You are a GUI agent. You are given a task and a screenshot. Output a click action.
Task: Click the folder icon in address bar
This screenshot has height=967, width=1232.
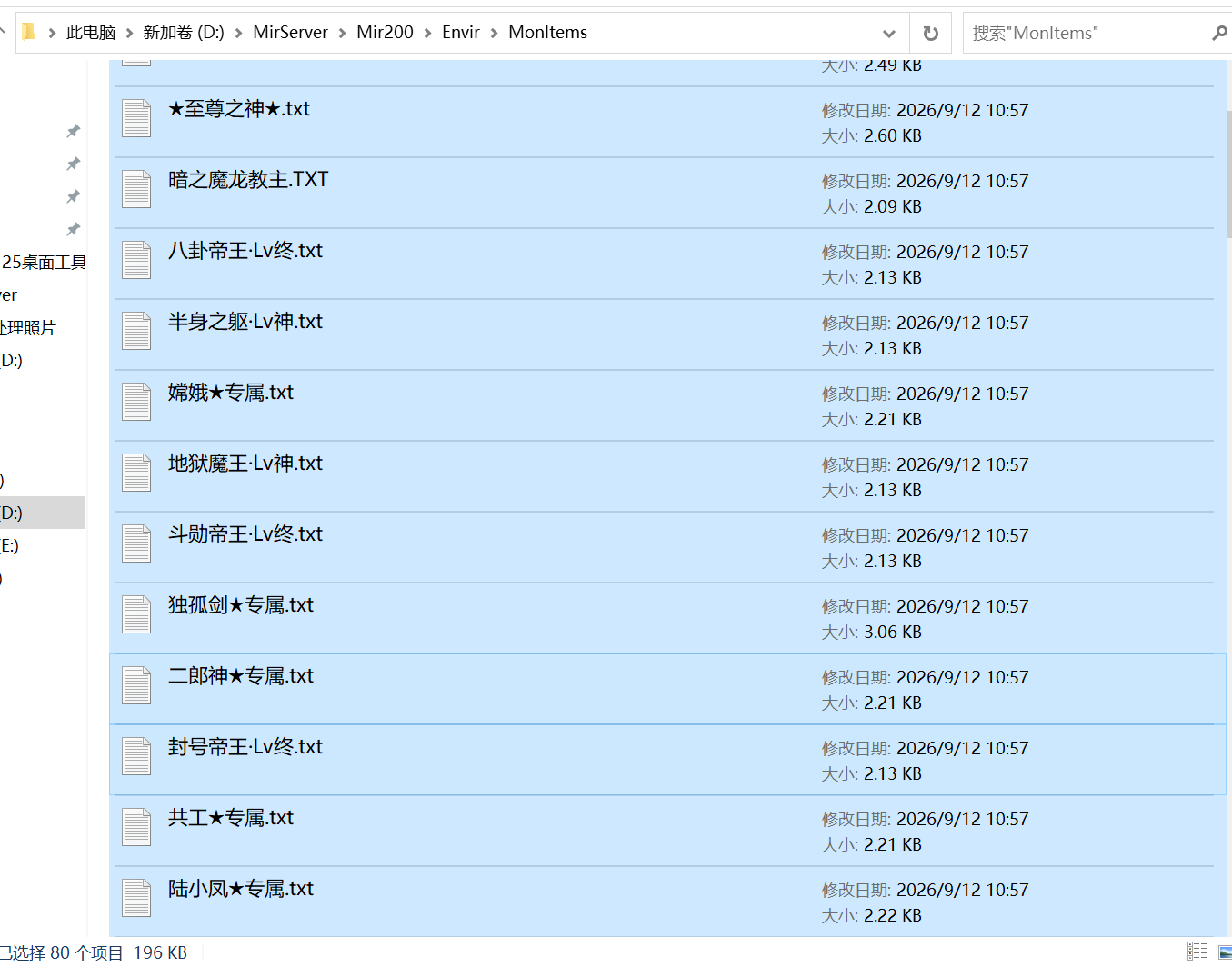pyautogui.click(x=28, y=32)
